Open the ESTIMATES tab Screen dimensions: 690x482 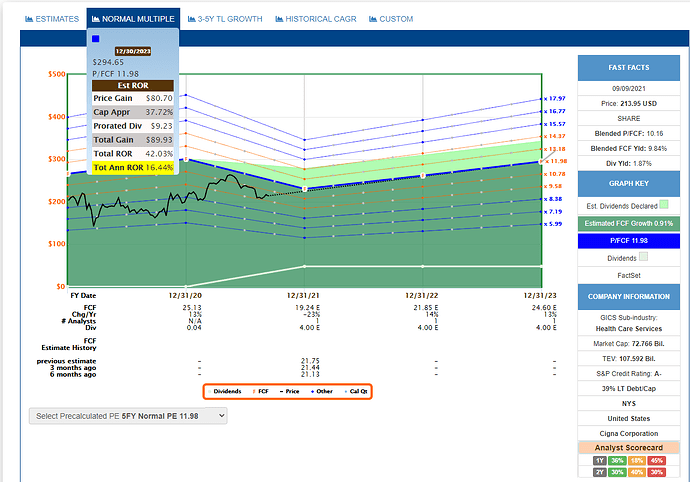pos(52,19)
